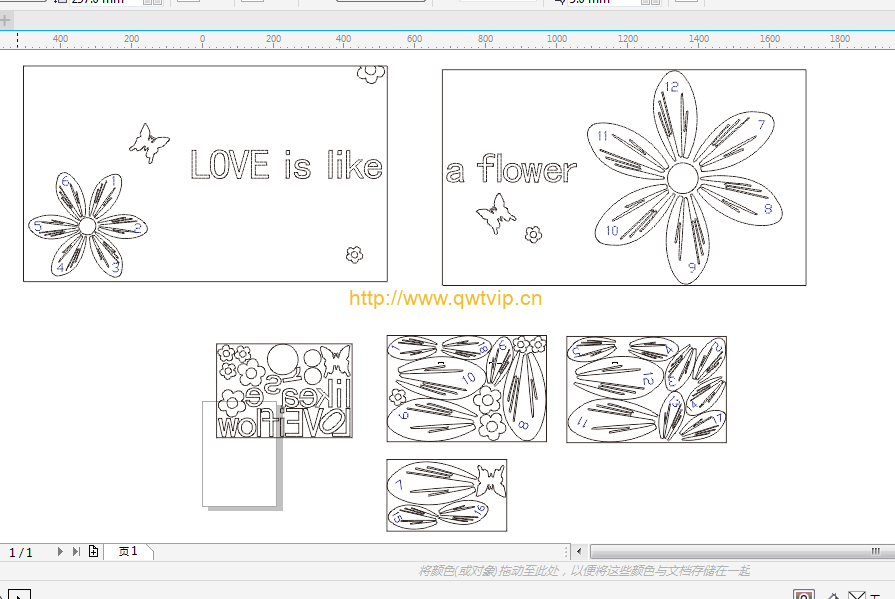The image size is (895, 599).
Task: Click the 1000 mark on the horizontal ruler
Action: pos(557,39)
